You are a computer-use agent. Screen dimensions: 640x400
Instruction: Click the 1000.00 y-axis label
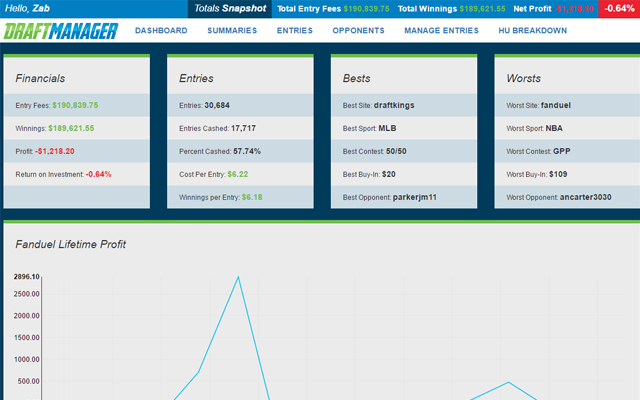tap(27, 359)
